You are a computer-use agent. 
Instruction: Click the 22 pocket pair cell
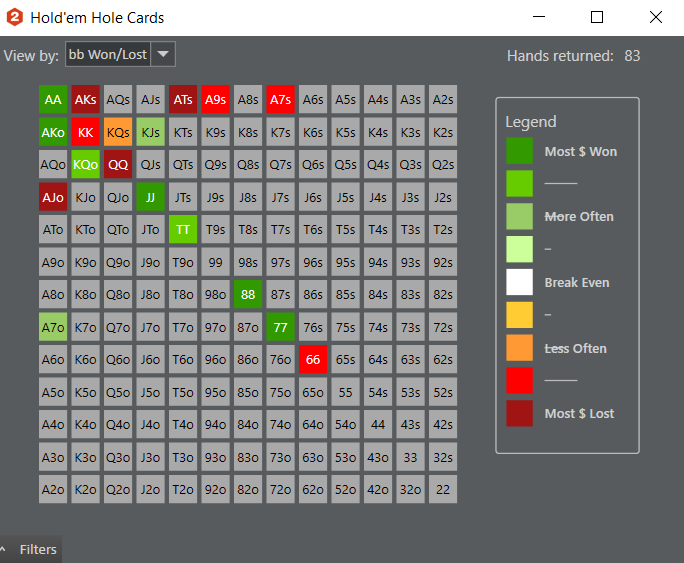coord(443,489)
